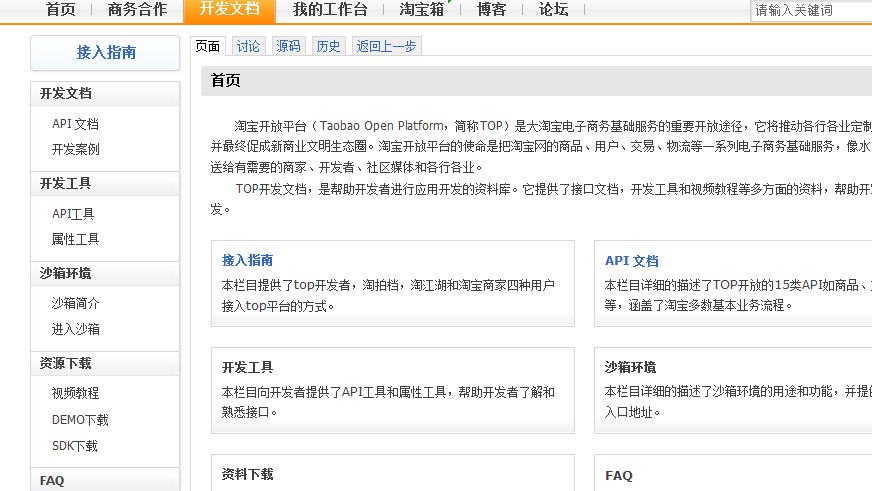872x491 pixels.
Task: Click 进入沙箱 in the sidebar
Action: 76,329
